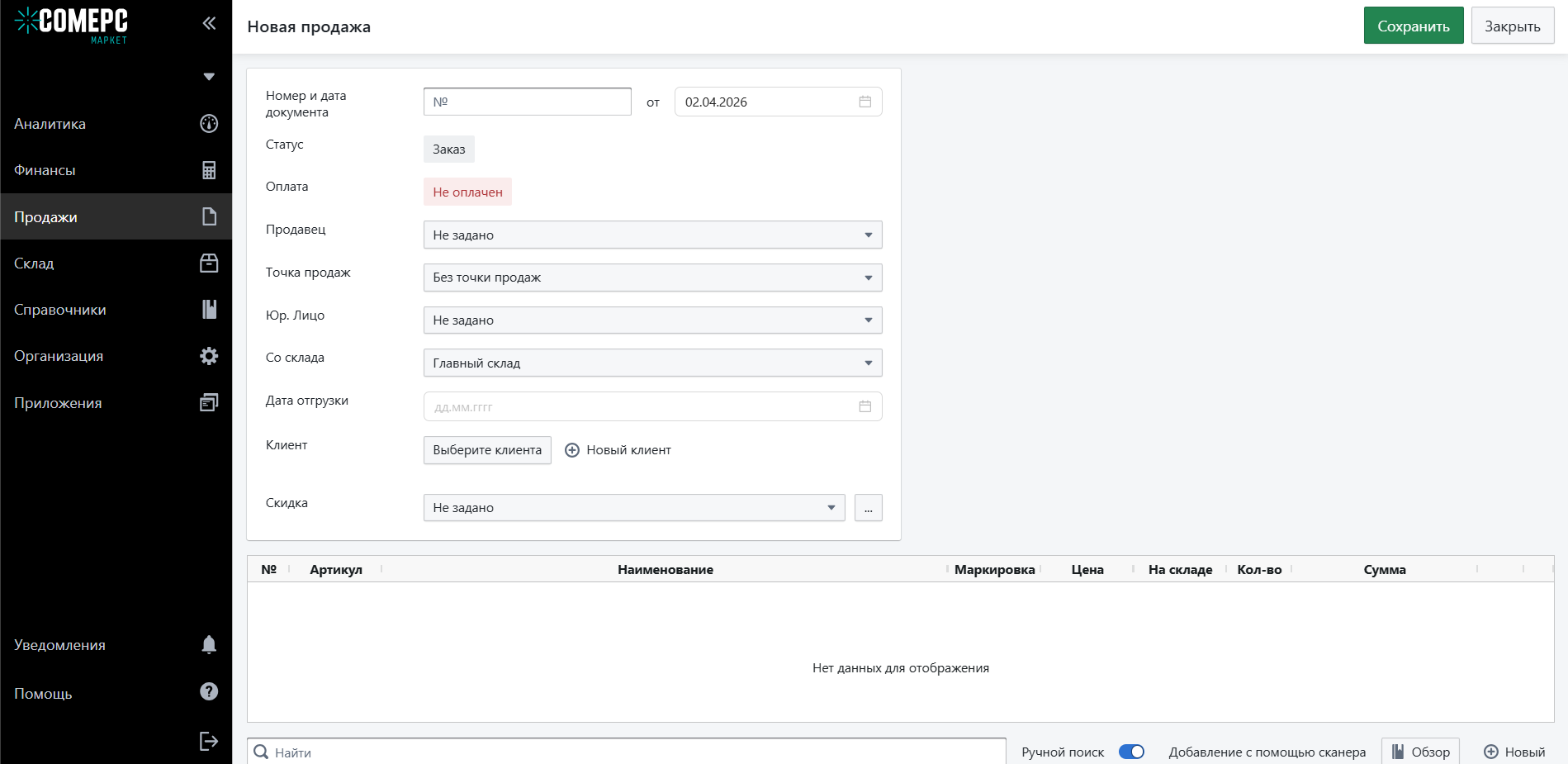Expand the account dropdown arrow in sidebar

pyautogui.click(x=209, y=77)
